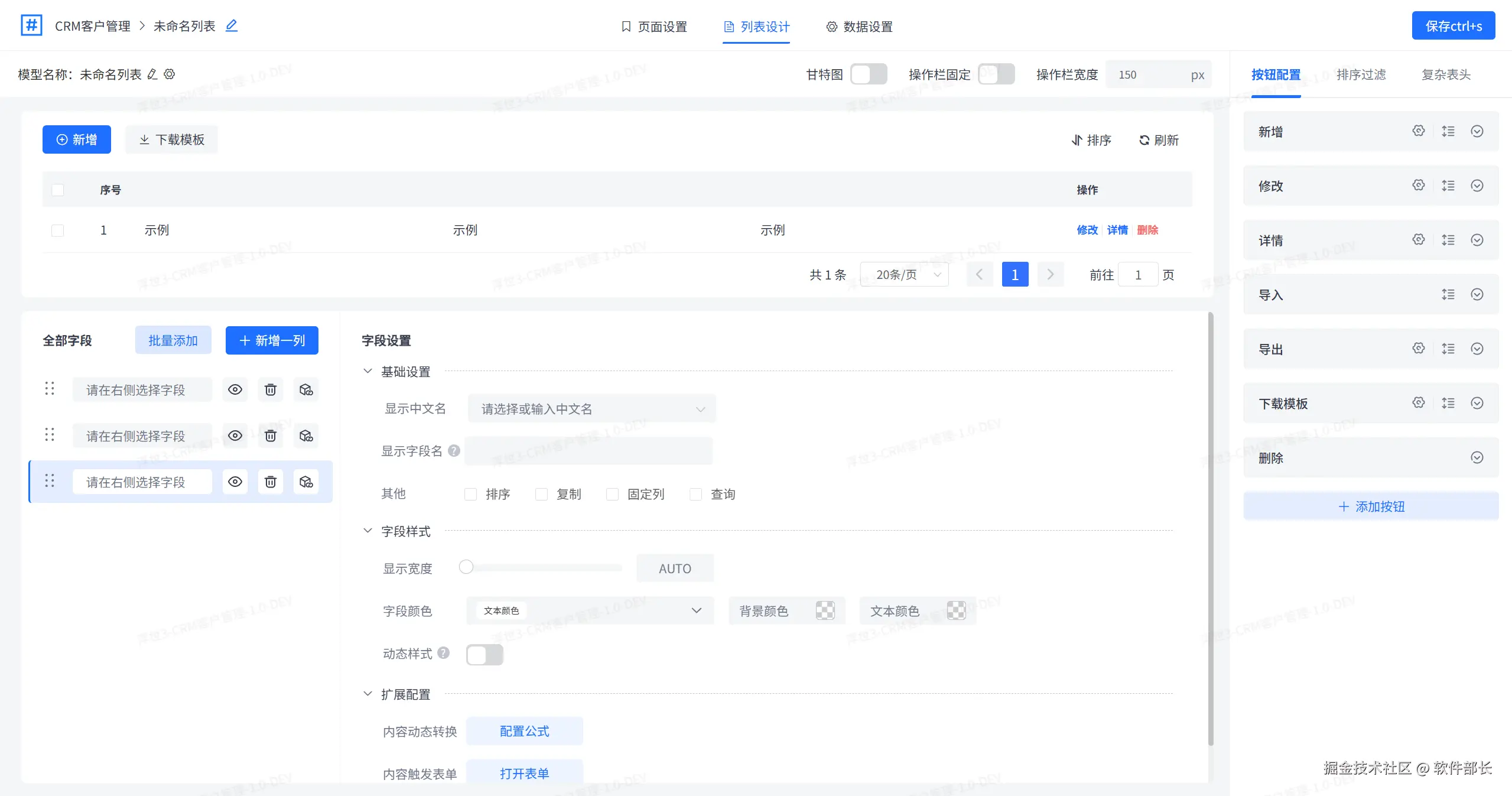
Task: Click help icon next to 显示字段名
Action: tap(454, 451)
